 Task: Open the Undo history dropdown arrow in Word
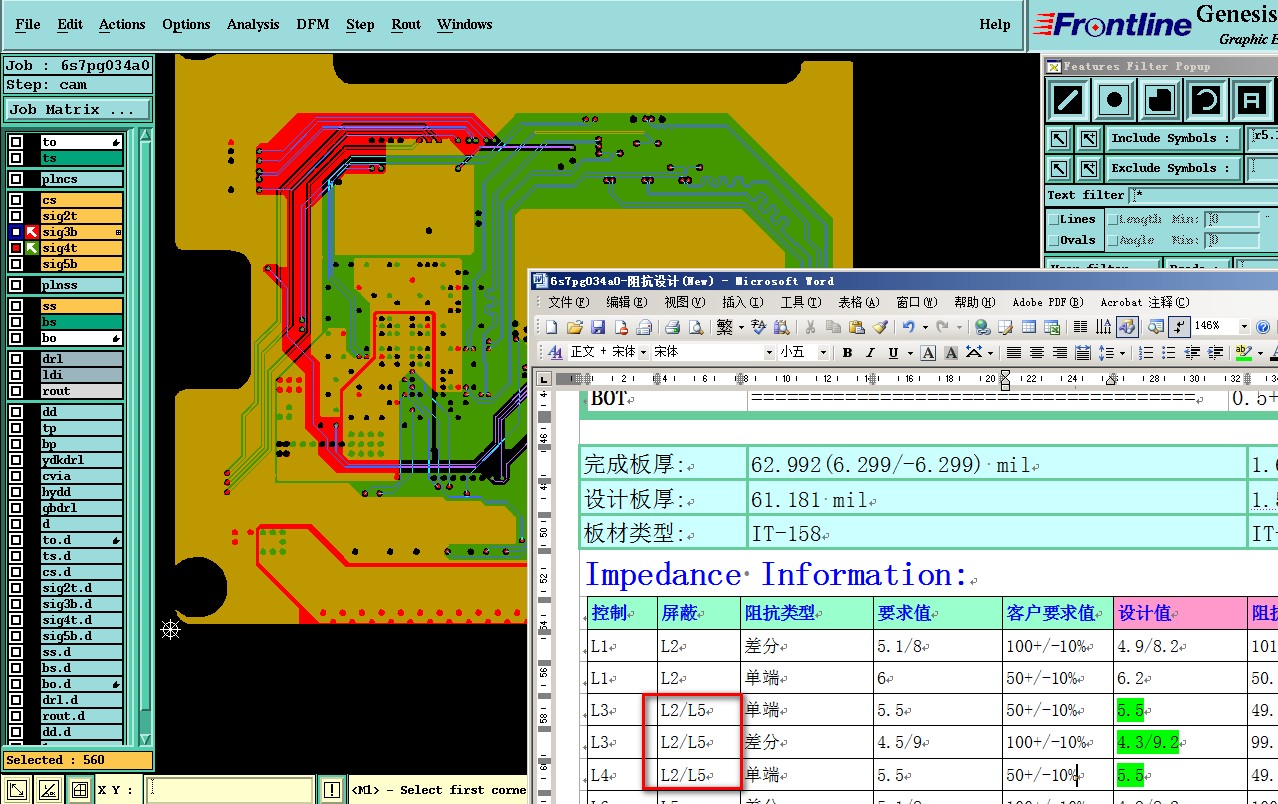coord(924,327)
